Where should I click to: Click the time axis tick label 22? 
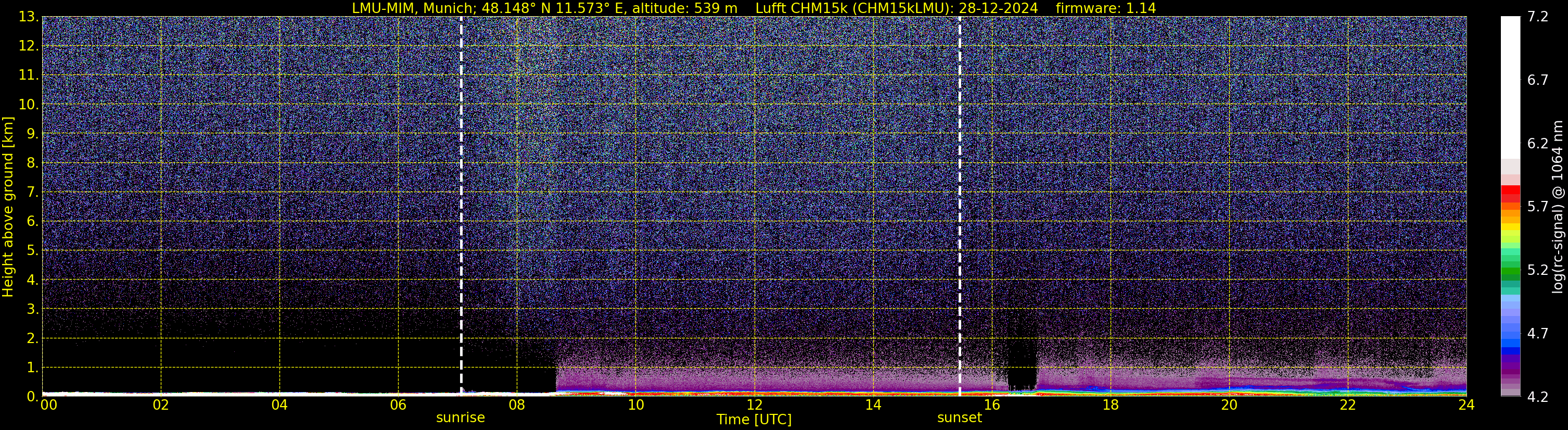[x=1348, y=405]
